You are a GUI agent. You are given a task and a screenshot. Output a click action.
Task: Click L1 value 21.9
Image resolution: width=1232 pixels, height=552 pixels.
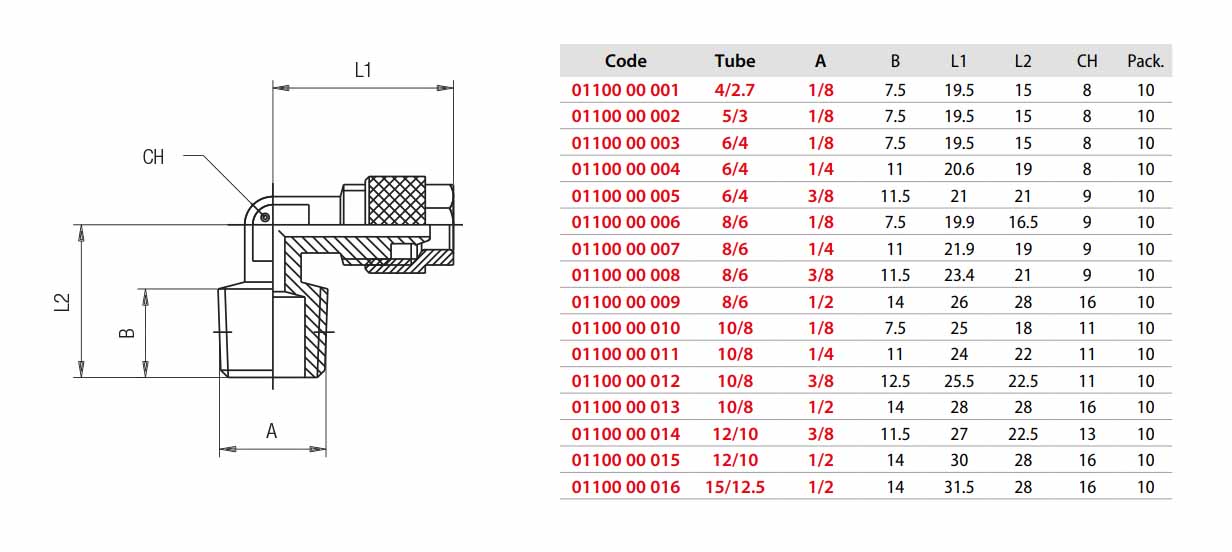click(x=959, y=249)
